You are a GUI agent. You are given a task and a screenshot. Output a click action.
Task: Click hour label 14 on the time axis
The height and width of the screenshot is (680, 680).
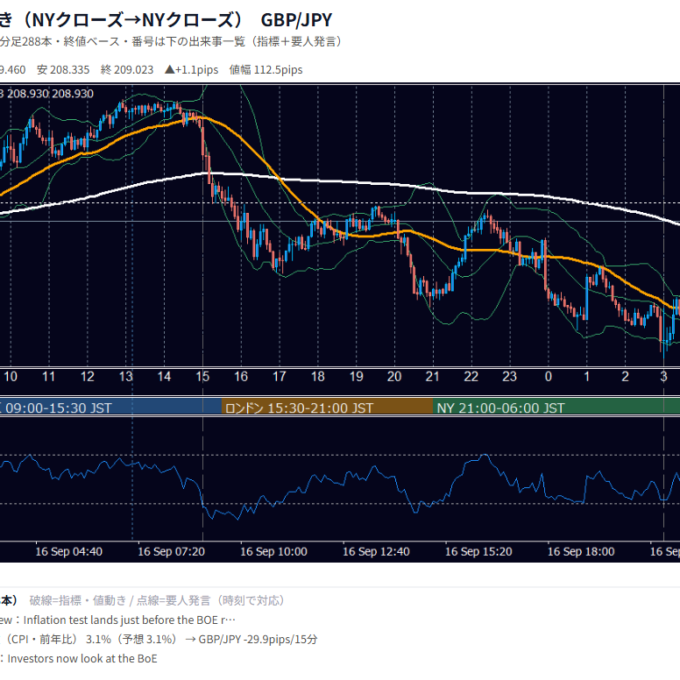164,376
